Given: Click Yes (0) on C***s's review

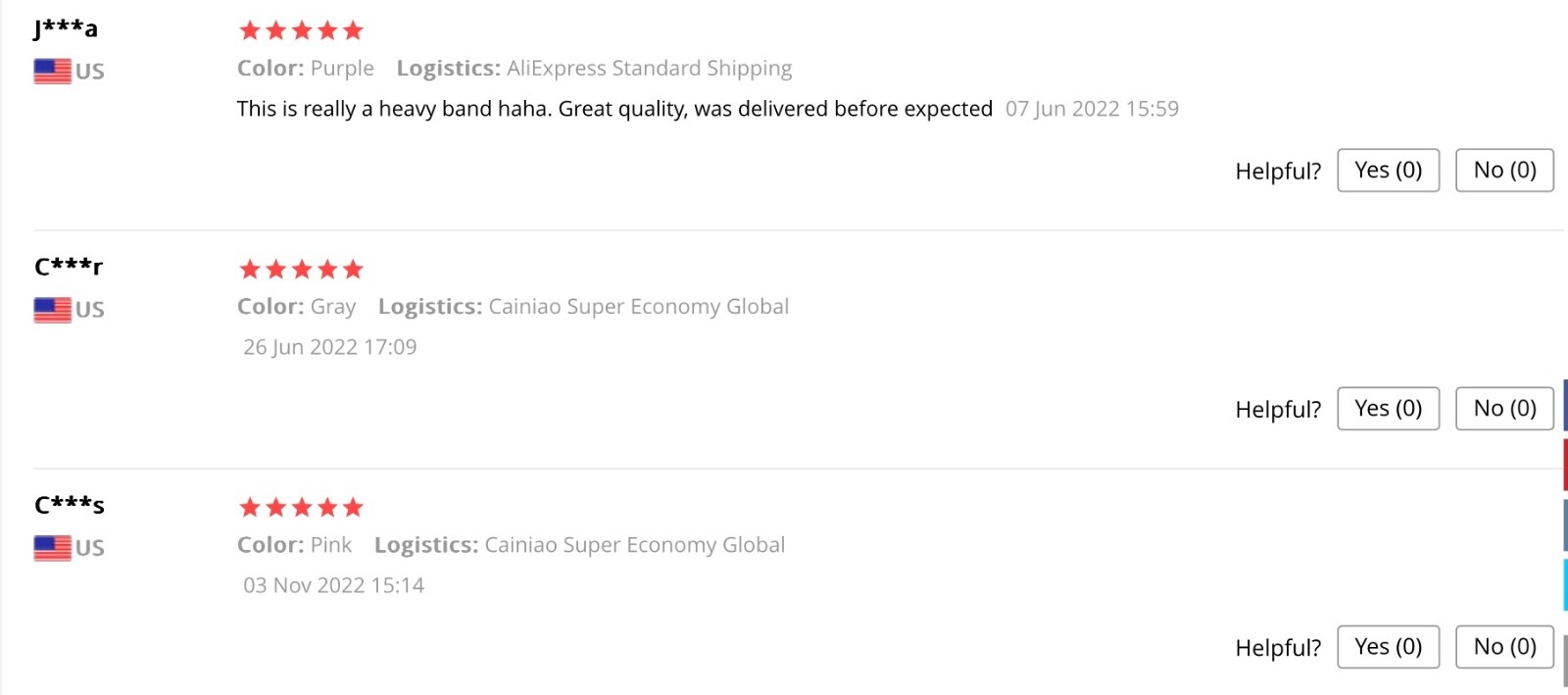Looking at the screenshot, I should click(x=1388, y=647).
